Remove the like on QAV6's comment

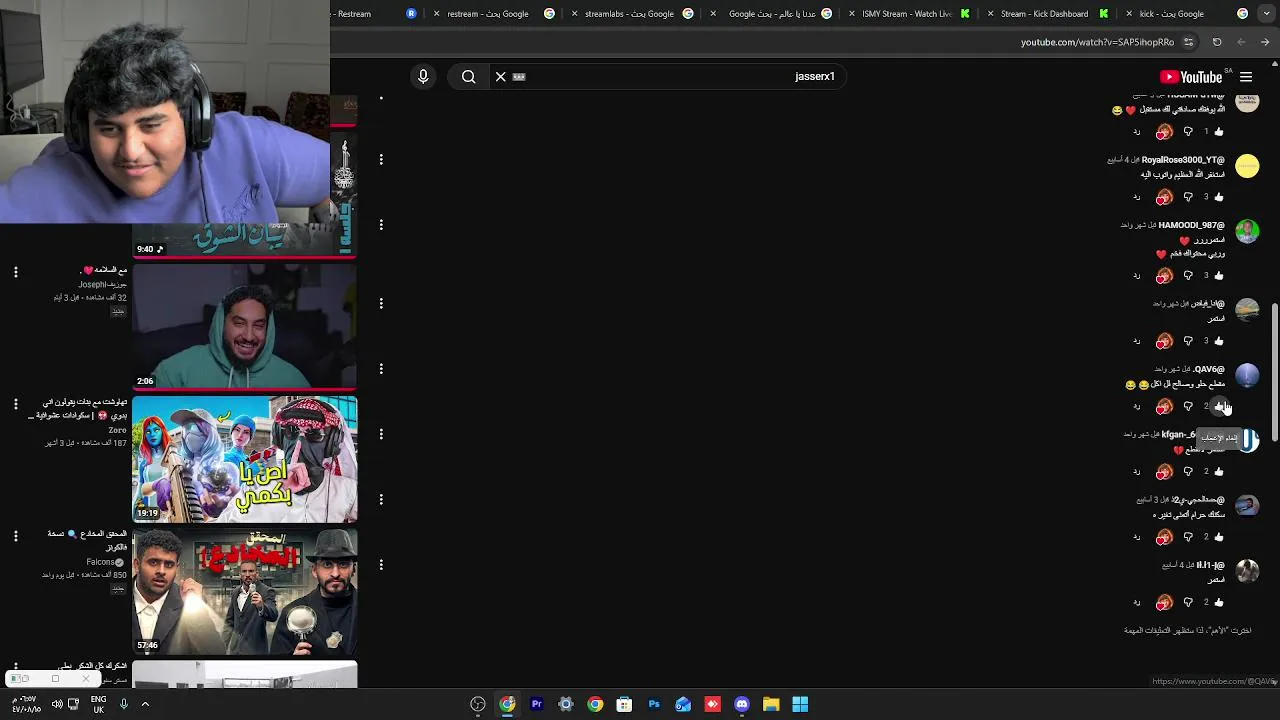point(1218,406)
